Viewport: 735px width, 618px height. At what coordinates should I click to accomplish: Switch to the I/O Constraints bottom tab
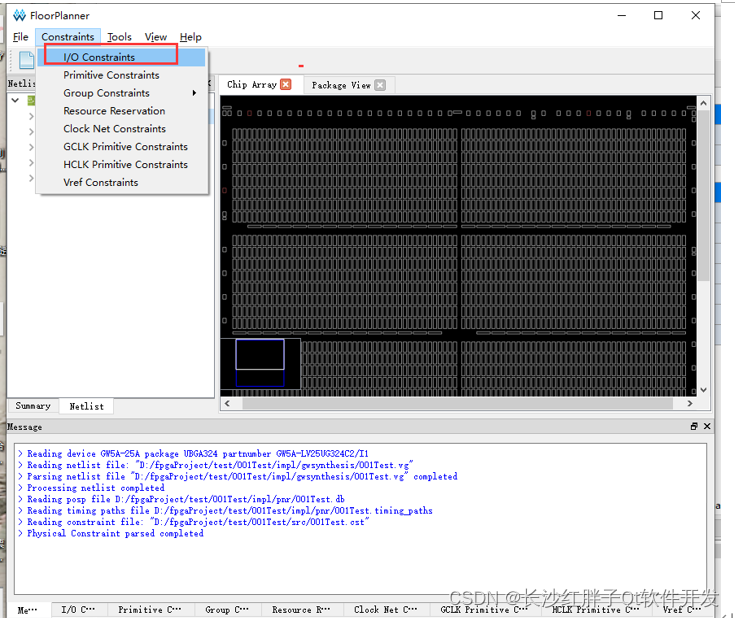pos(78,610)
